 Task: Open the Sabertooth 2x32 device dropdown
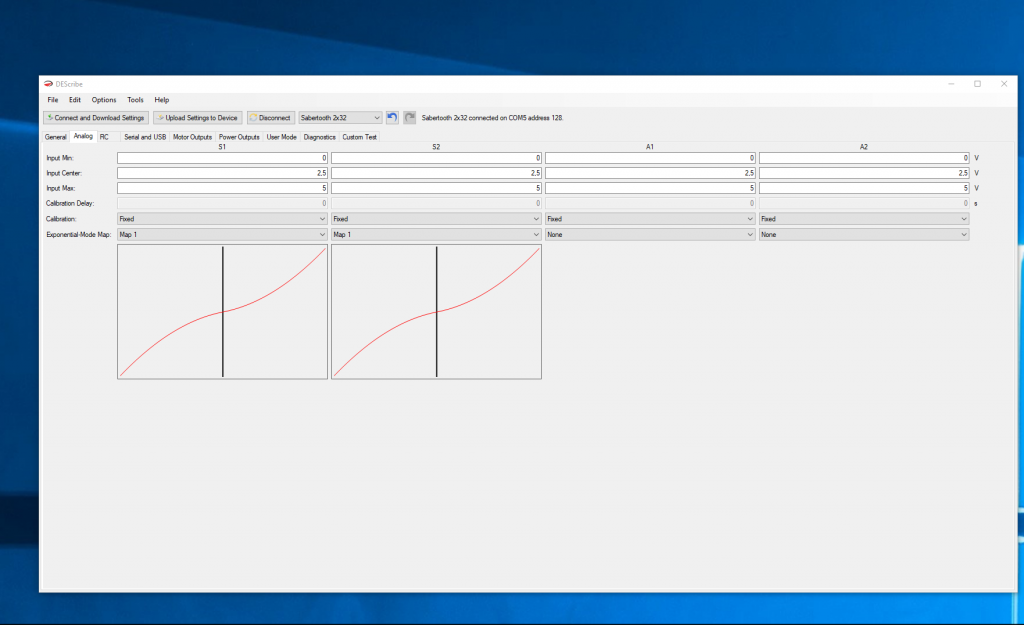point(340,118)
